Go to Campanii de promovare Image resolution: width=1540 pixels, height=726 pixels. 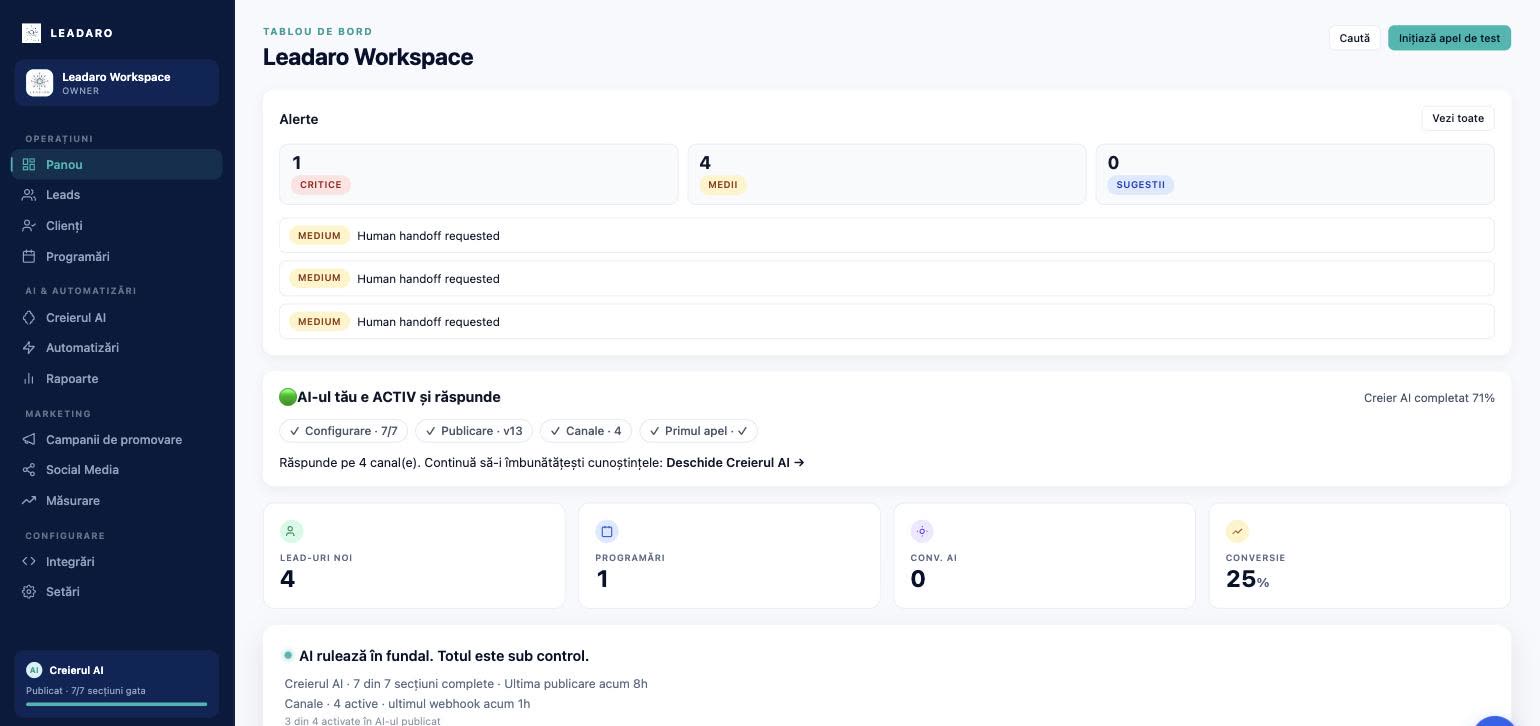pyautogui.click(x=117, y=440)
